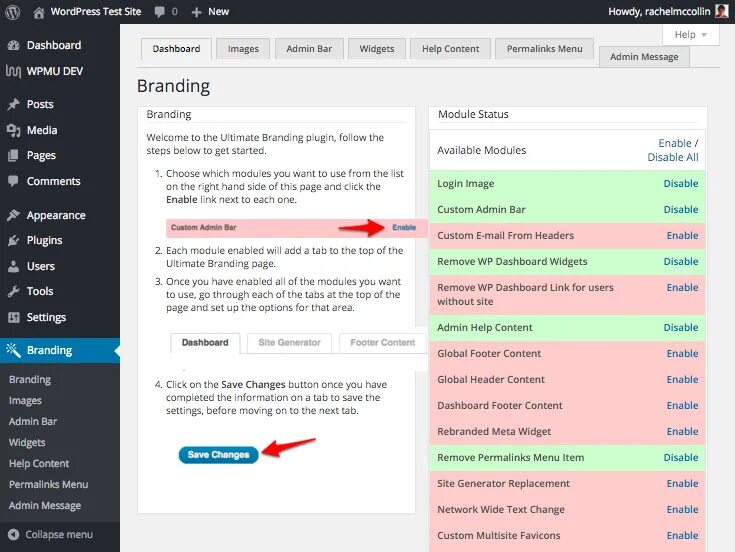
Task: Disable Remove Permalinks Menu Item module
Action: [681, 458]
